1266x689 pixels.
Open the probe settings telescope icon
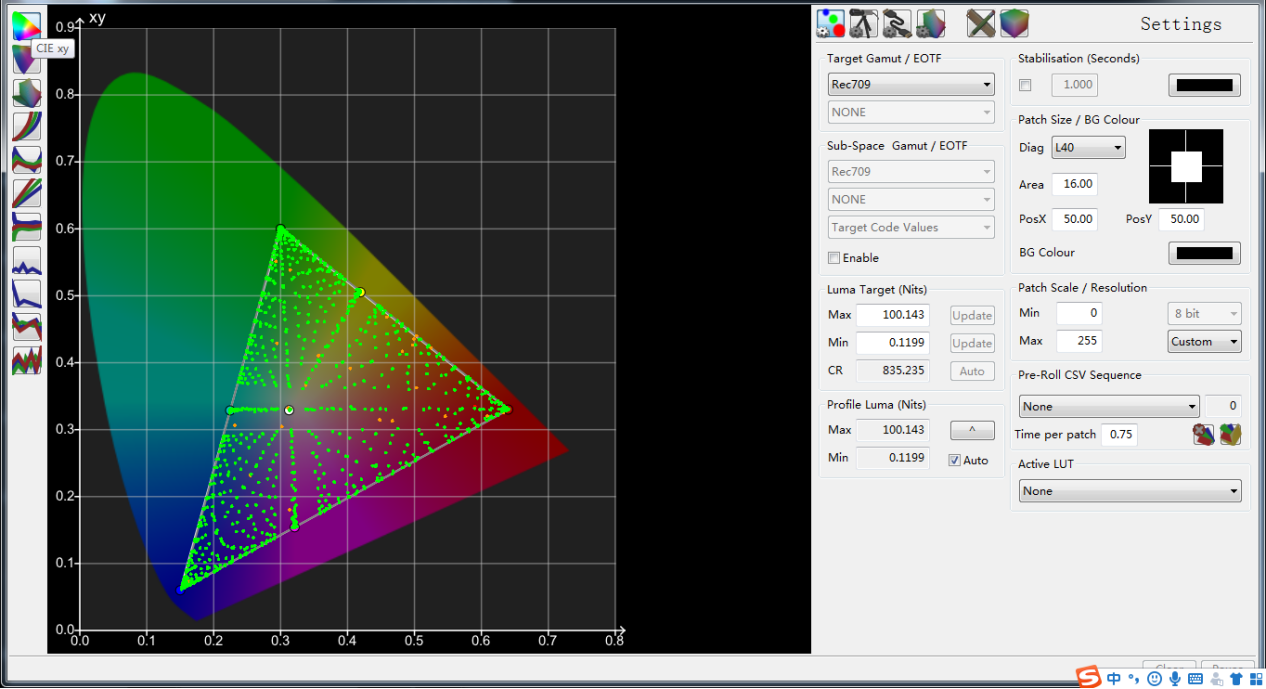point(863,23)
